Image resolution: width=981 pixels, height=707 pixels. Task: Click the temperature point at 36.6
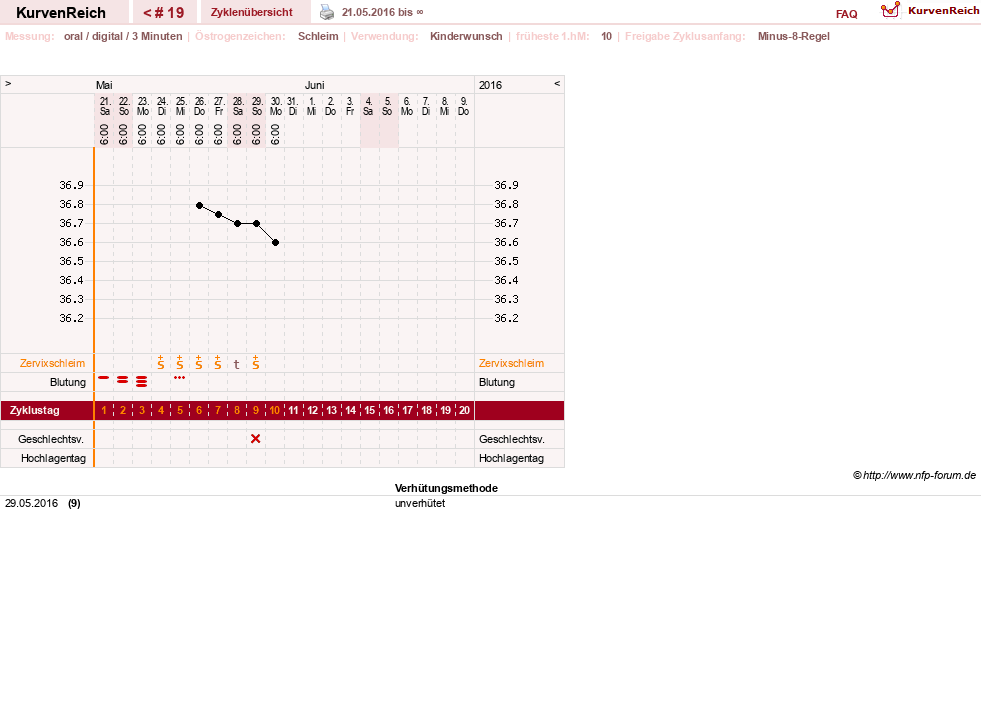pyautogui.click(x=275, y=242)
